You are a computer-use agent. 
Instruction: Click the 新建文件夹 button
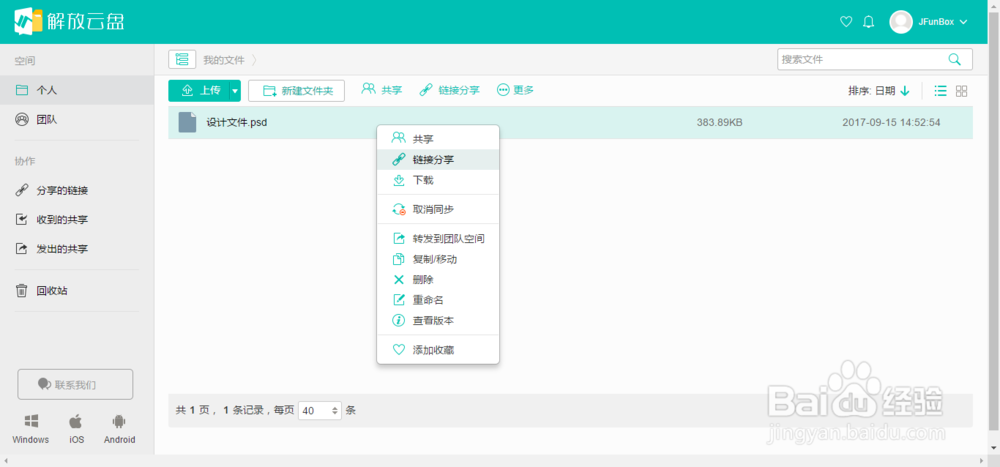297,91
